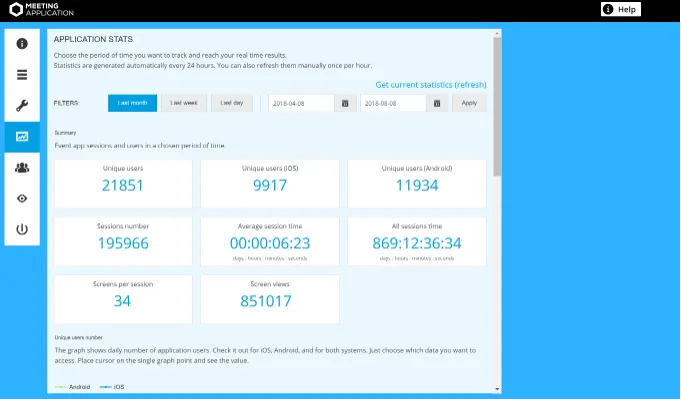Filter stats by Last day
This screenshot has height=399, width=681.
coord(231,103)
